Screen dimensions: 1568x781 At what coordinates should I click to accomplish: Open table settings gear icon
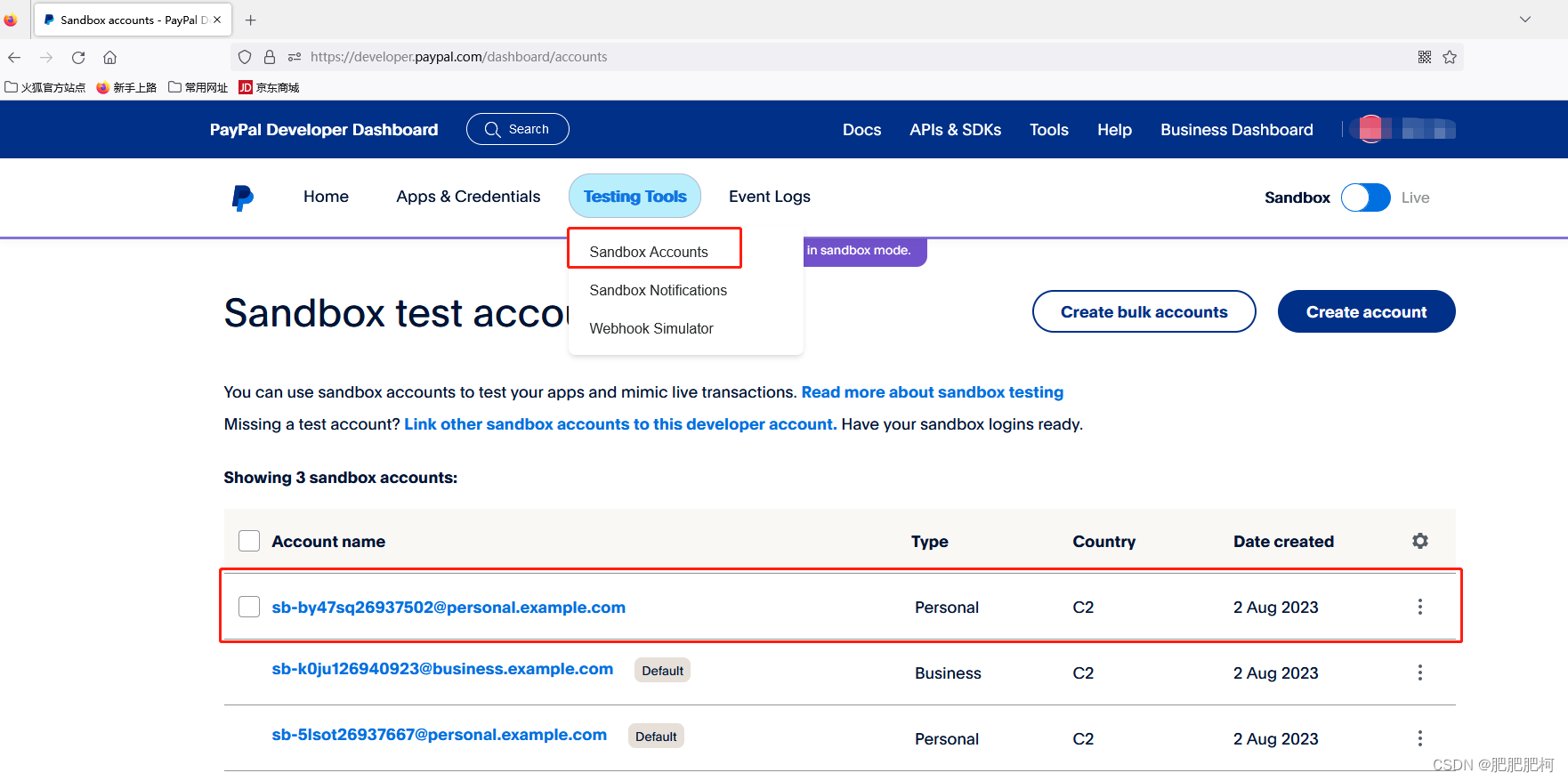(x=1420, y=541)
